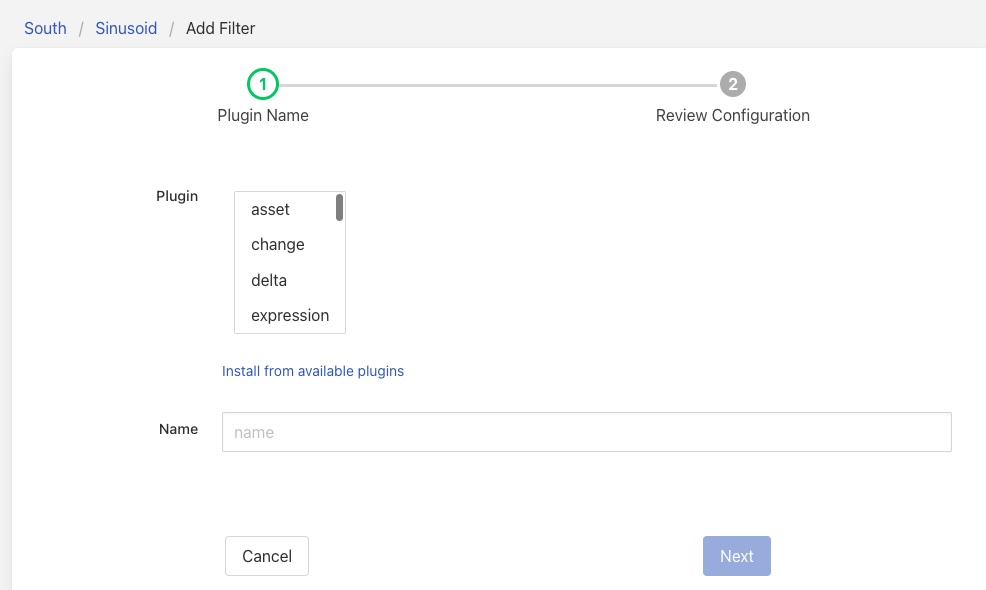986x590 pixels.
Task: Click the Plugin field label
Action: 177,196
